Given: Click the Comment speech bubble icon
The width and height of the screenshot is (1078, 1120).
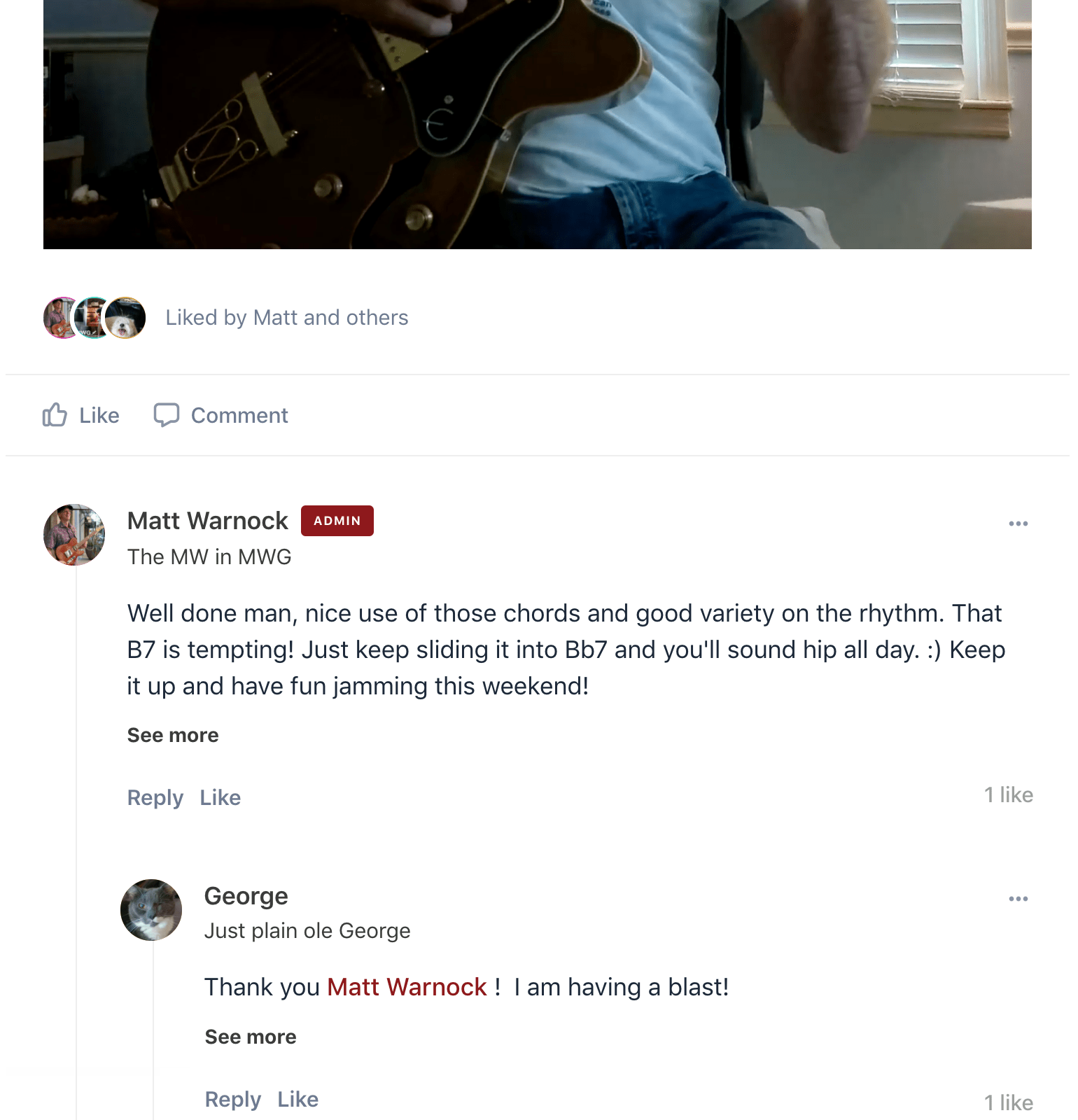Looking at the screenshot, I should tap(167, 415).
